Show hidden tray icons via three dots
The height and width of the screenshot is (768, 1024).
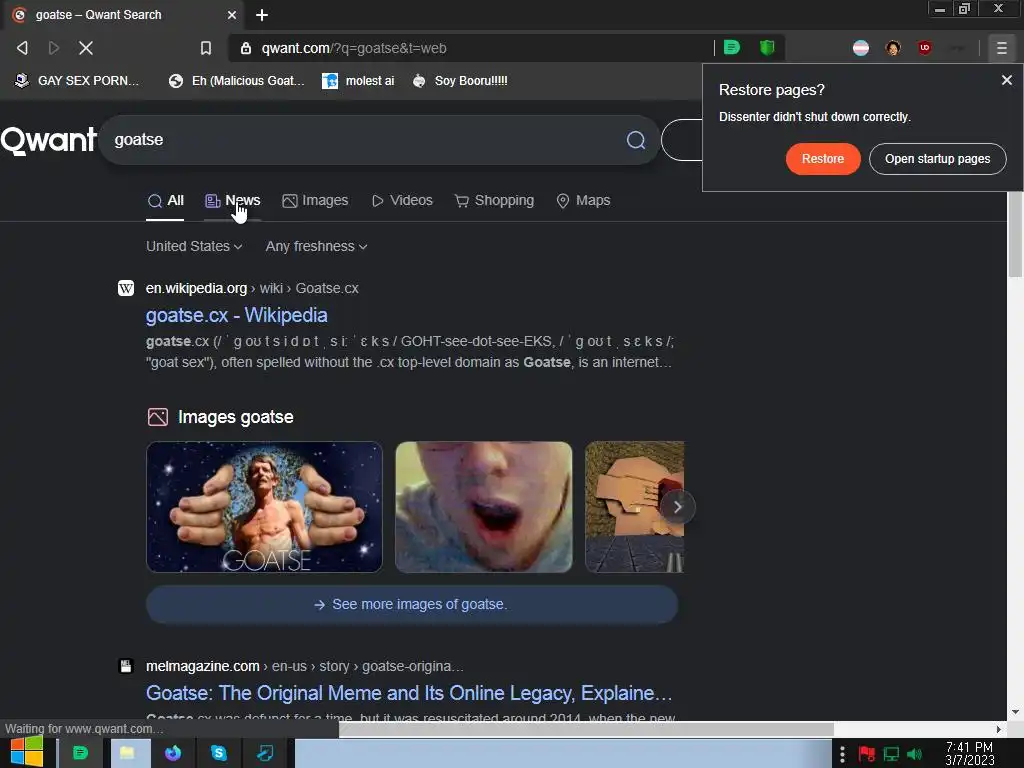[x=842, y=754]
